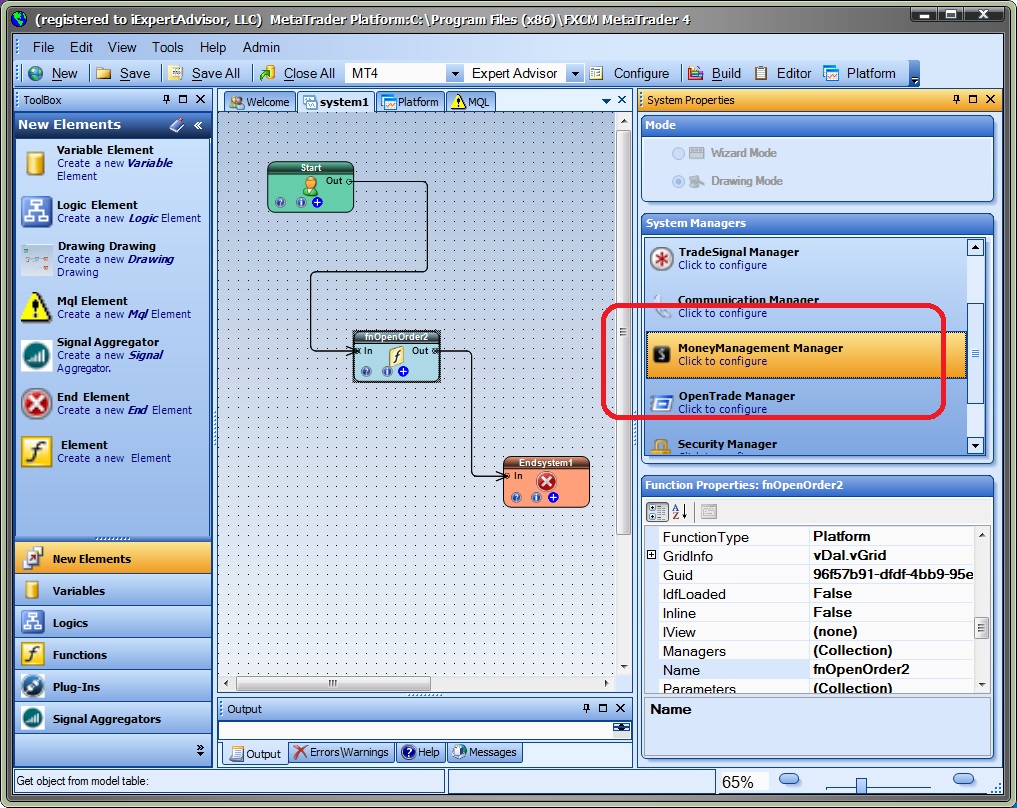Viewport: 1017px width, 808px height.
Task: Click the zoom in button right of slider
Action: (964, 779)
